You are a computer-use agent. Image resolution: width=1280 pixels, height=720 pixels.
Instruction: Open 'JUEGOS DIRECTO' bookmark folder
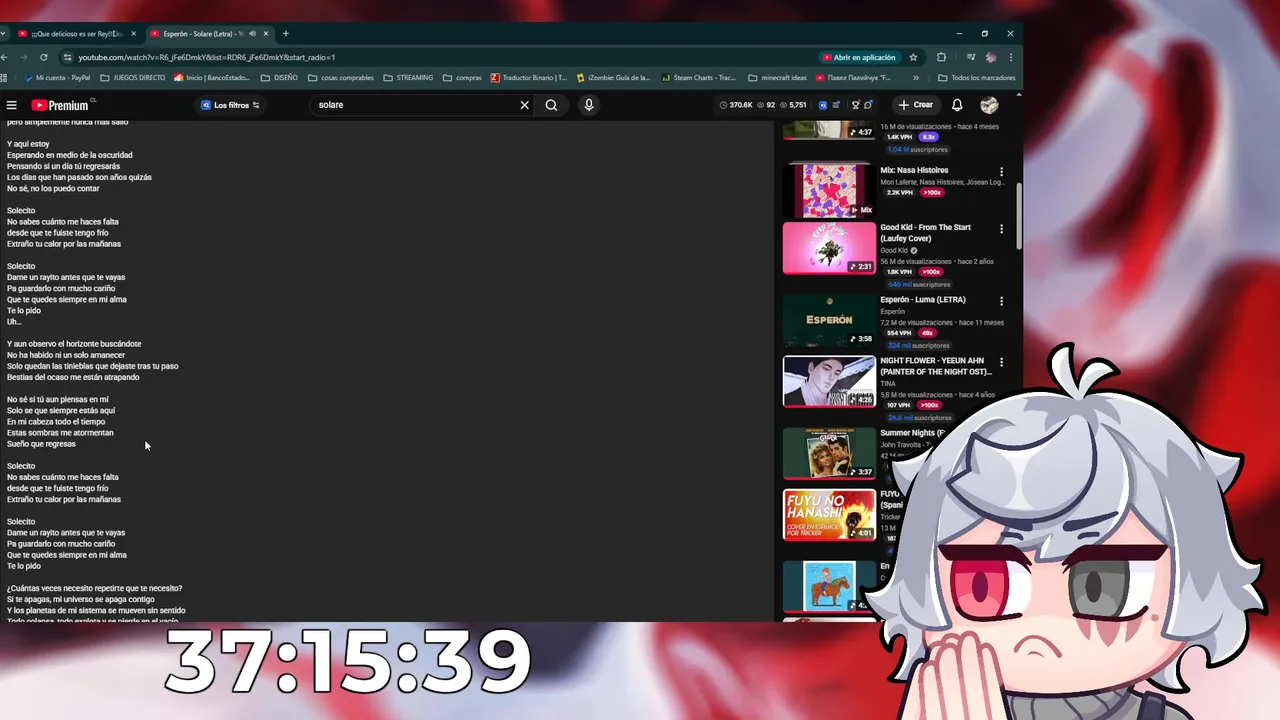(133, 77)
